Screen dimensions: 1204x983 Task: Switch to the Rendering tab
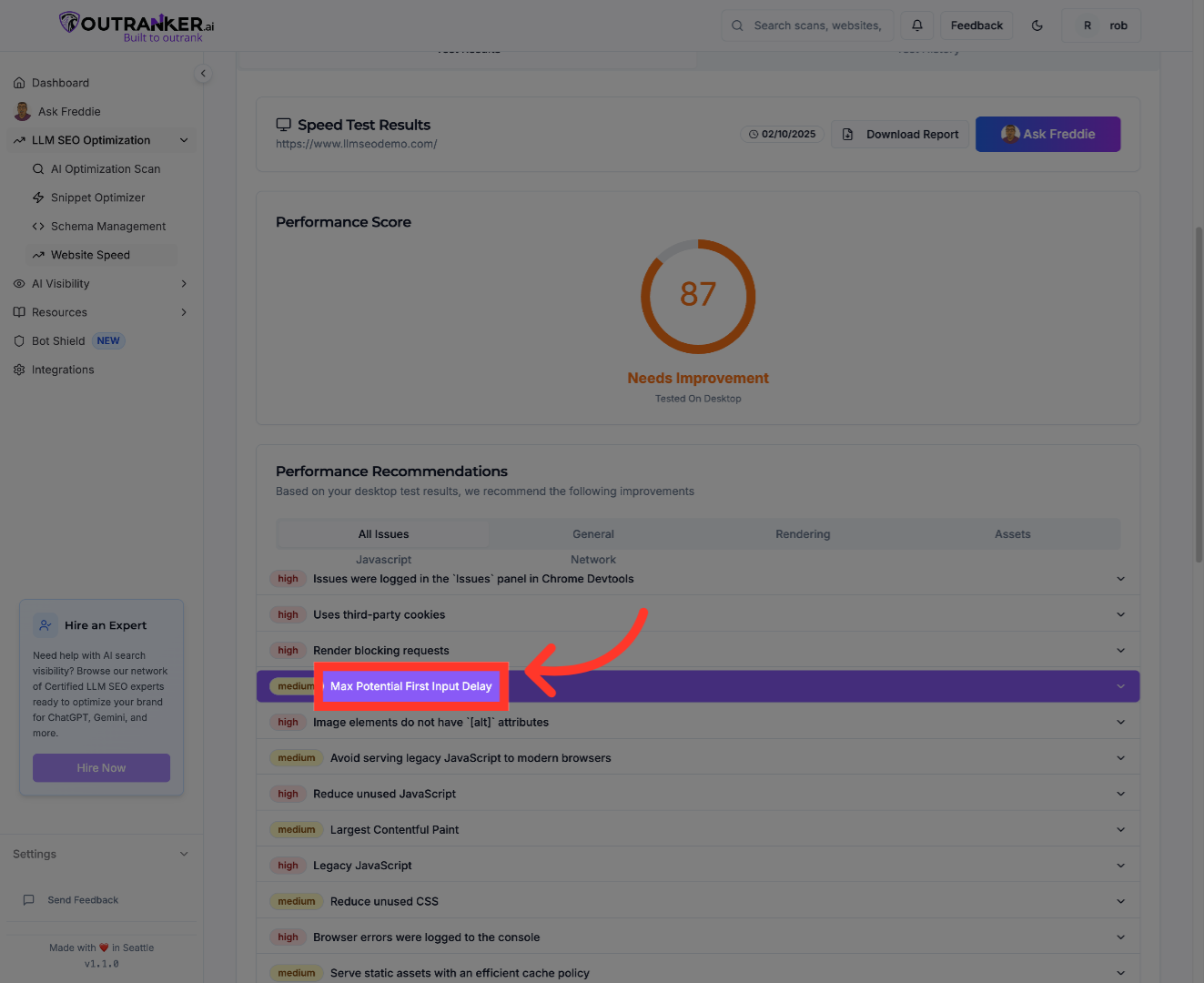[803, 534]
